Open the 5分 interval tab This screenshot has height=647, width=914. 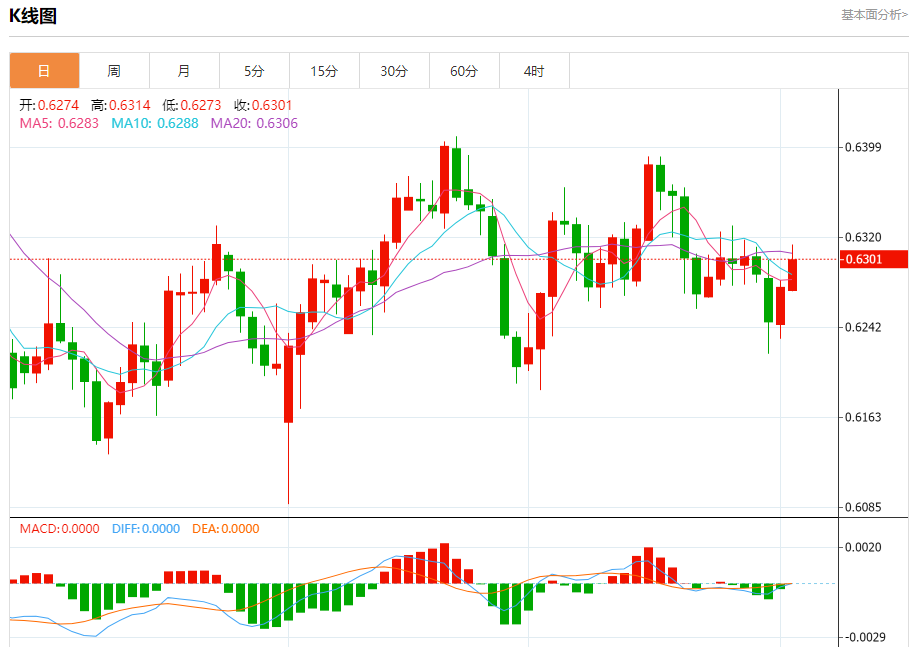click(x=254, y=71)
